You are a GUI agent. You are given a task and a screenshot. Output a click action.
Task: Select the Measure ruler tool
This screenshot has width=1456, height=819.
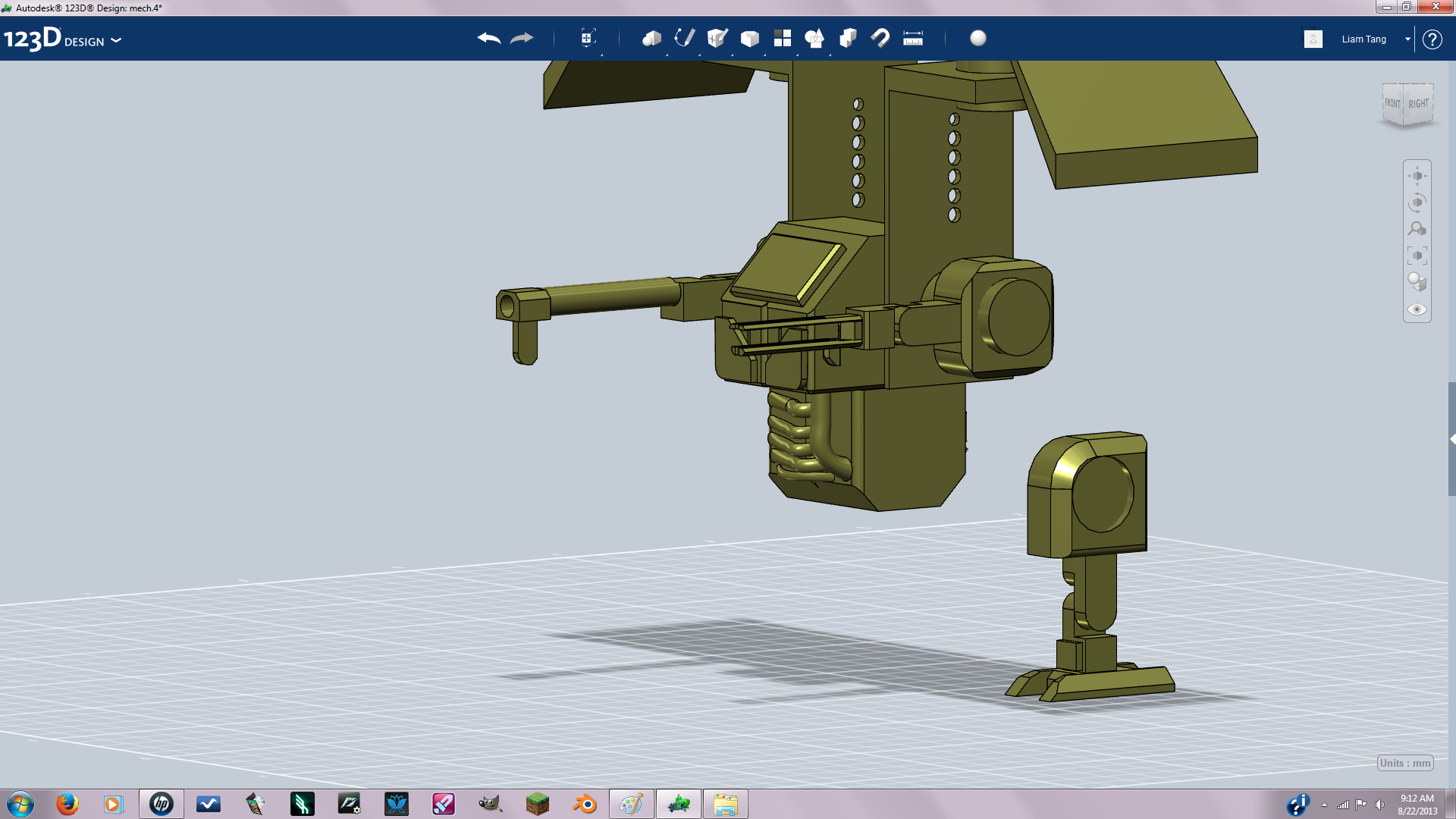click(913, 38)
